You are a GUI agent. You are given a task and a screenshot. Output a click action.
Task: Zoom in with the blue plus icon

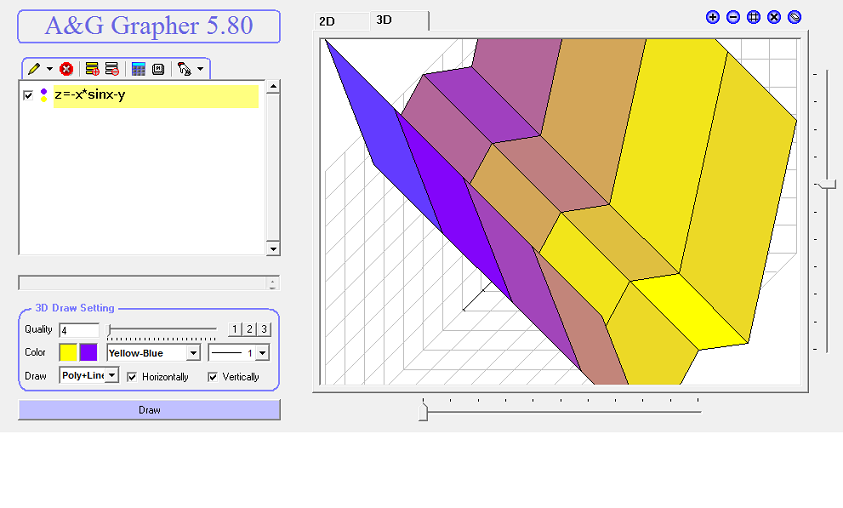(x=713, y=17)
